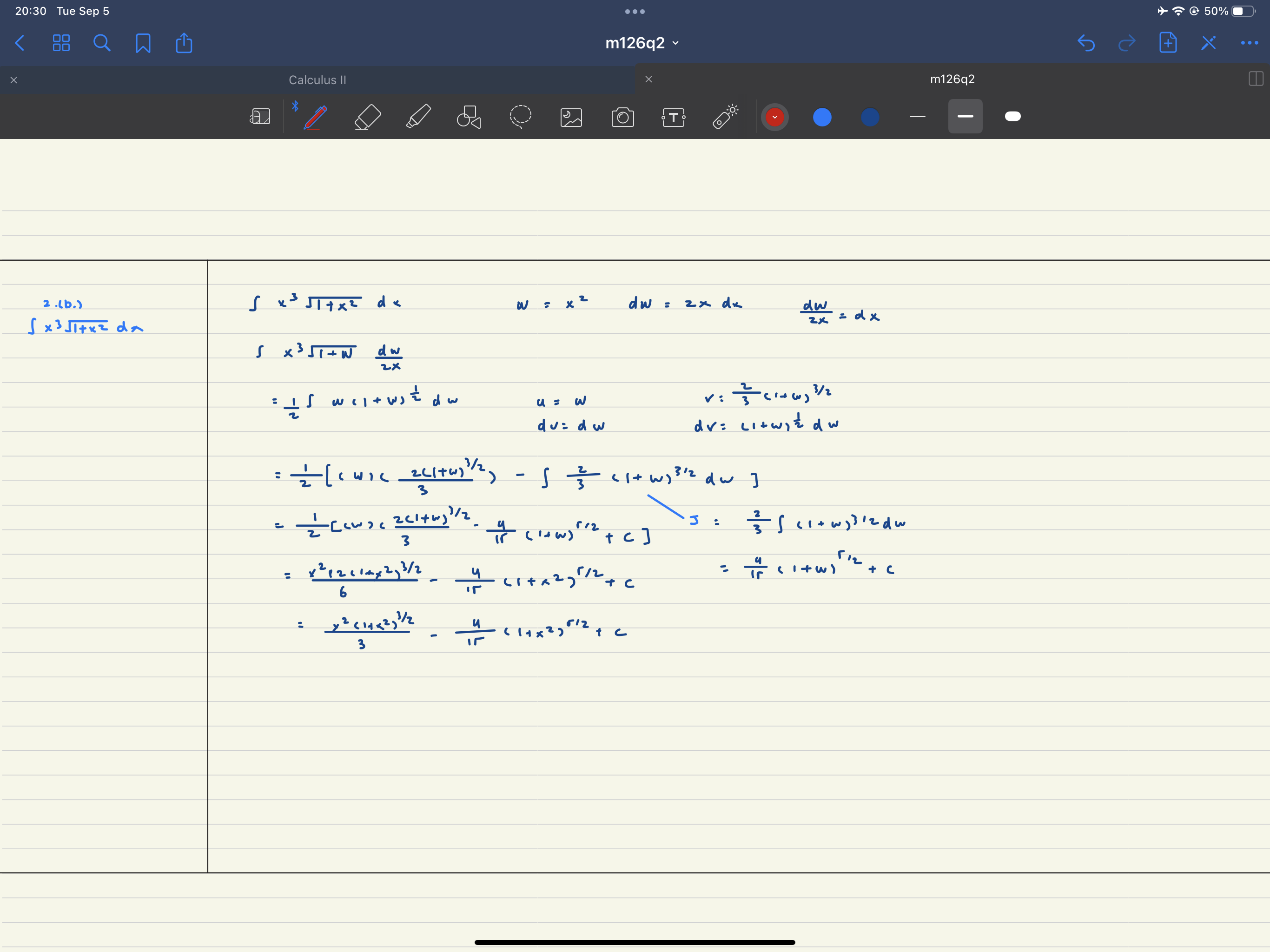Select the thinnest stroke width

click(x=918, y=117)
